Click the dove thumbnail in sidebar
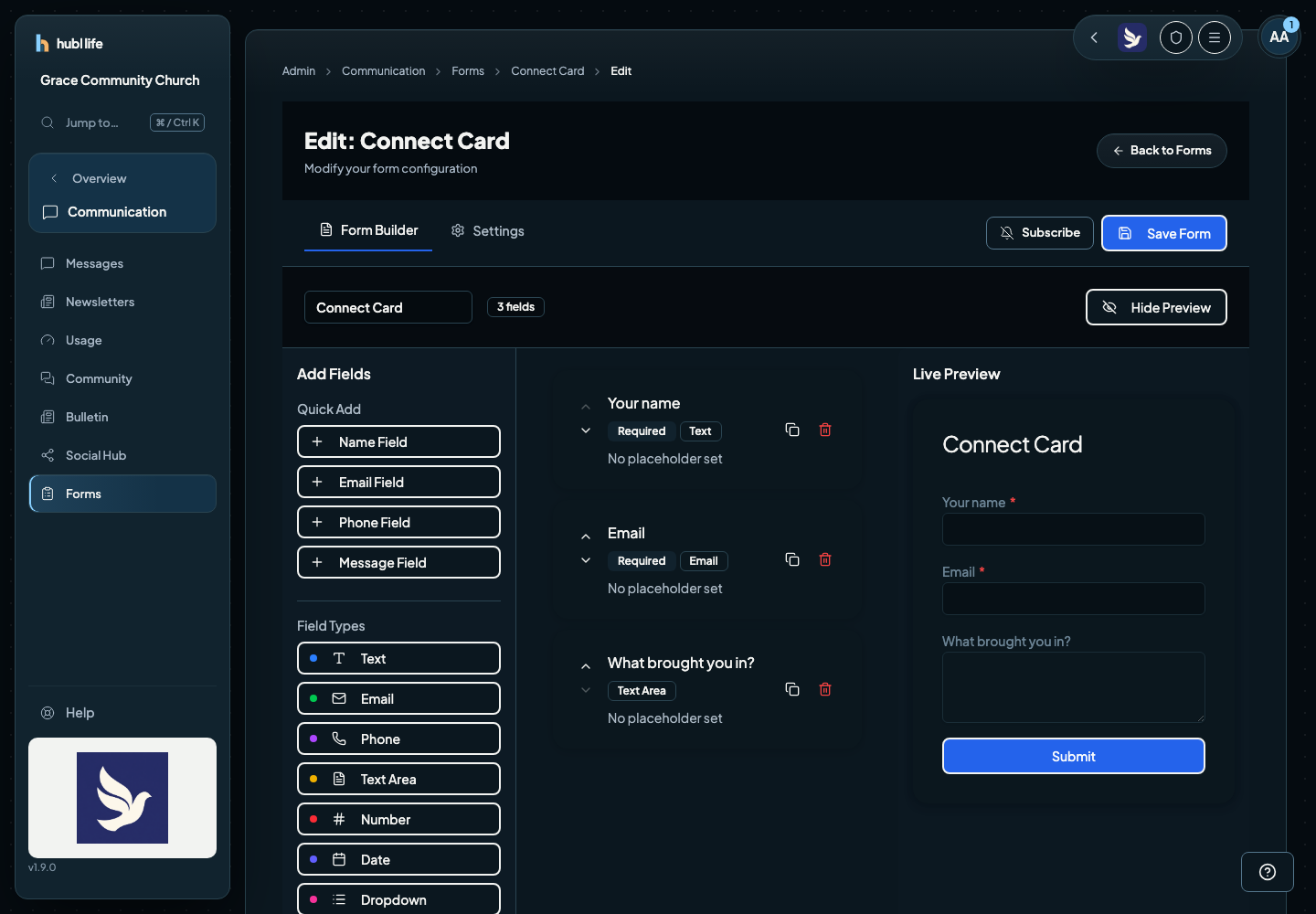This screenshot has height=914, width=1316. click(x=122, y=798)
